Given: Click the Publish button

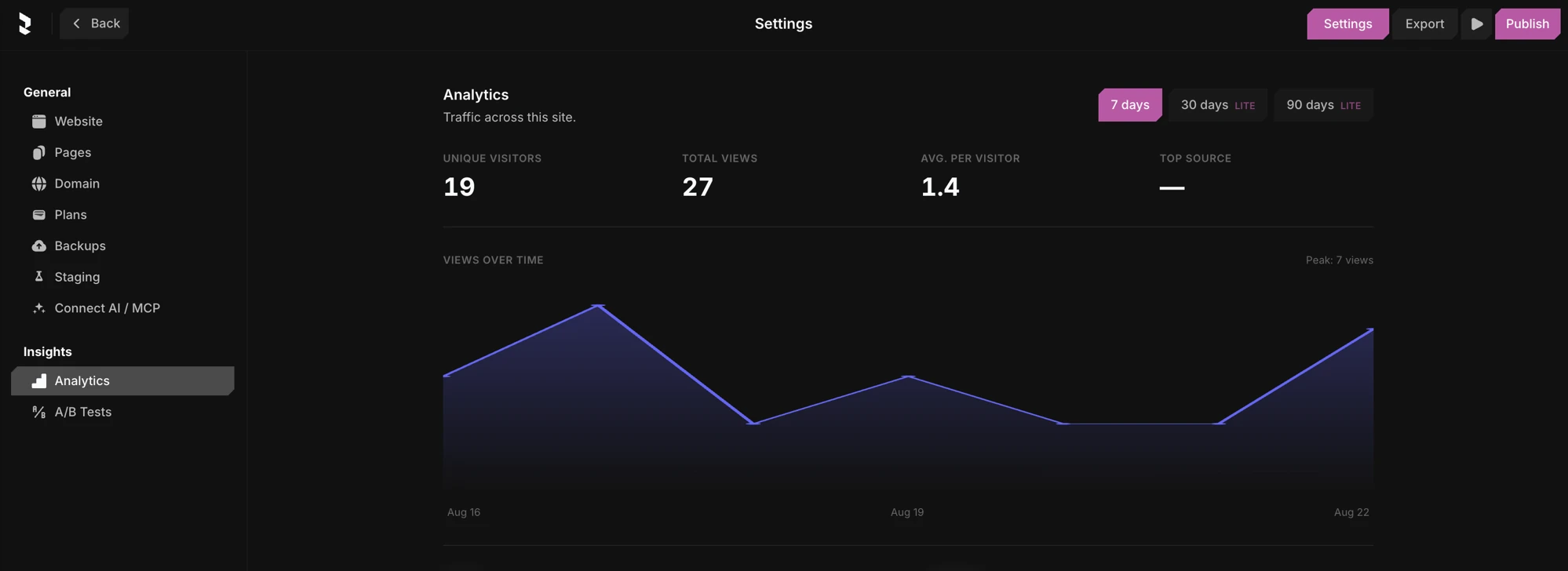Looking at the screenshot, I should [1526, 24].
